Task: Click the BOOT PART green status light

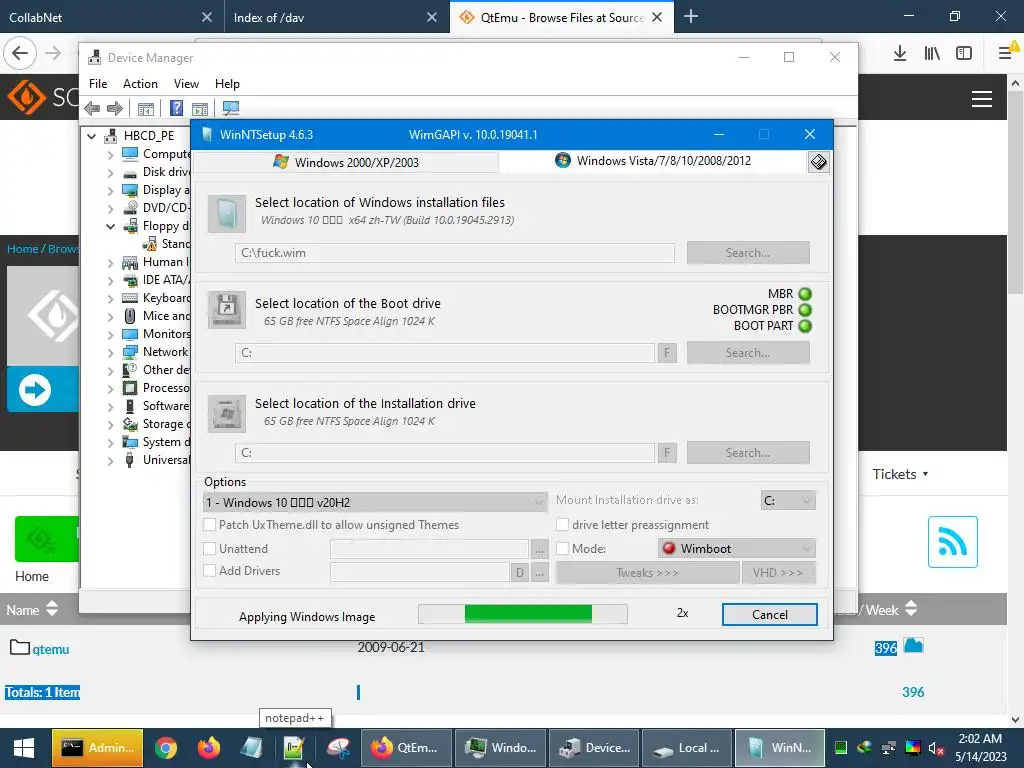Action: pyautogui.click(x=805, y=325)
